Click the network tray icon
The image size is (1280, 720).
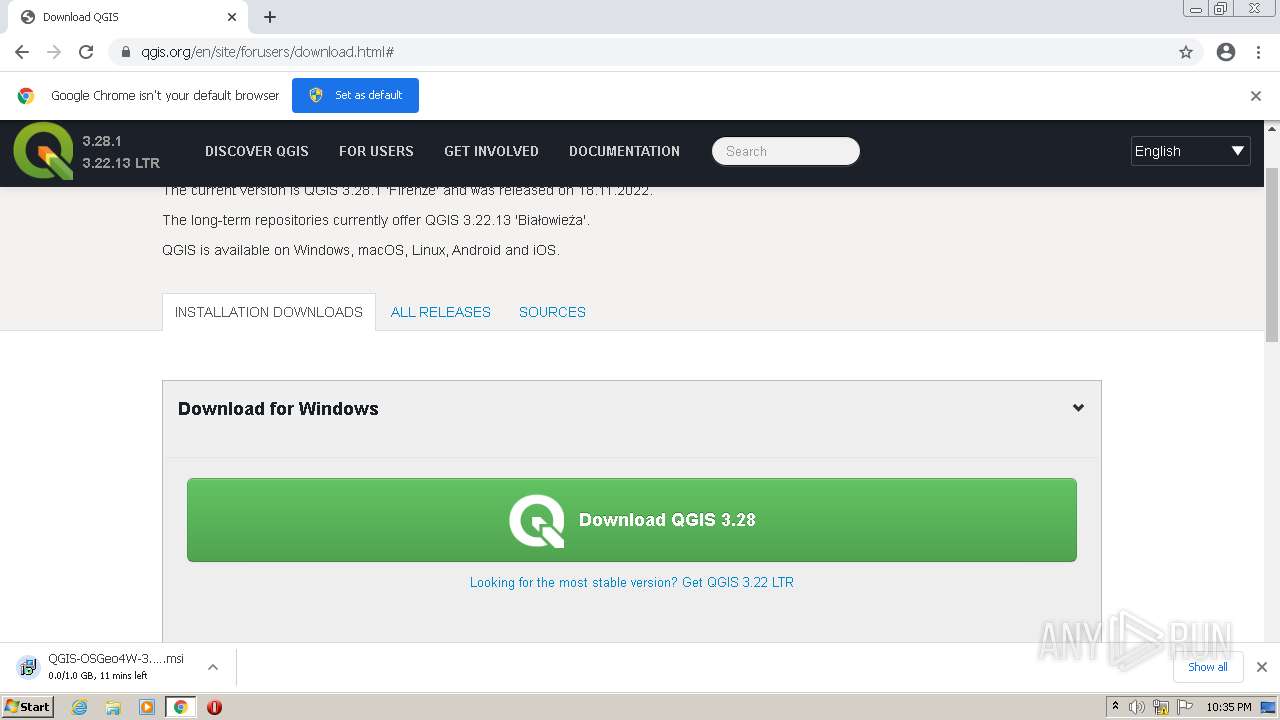[1161, 707]
